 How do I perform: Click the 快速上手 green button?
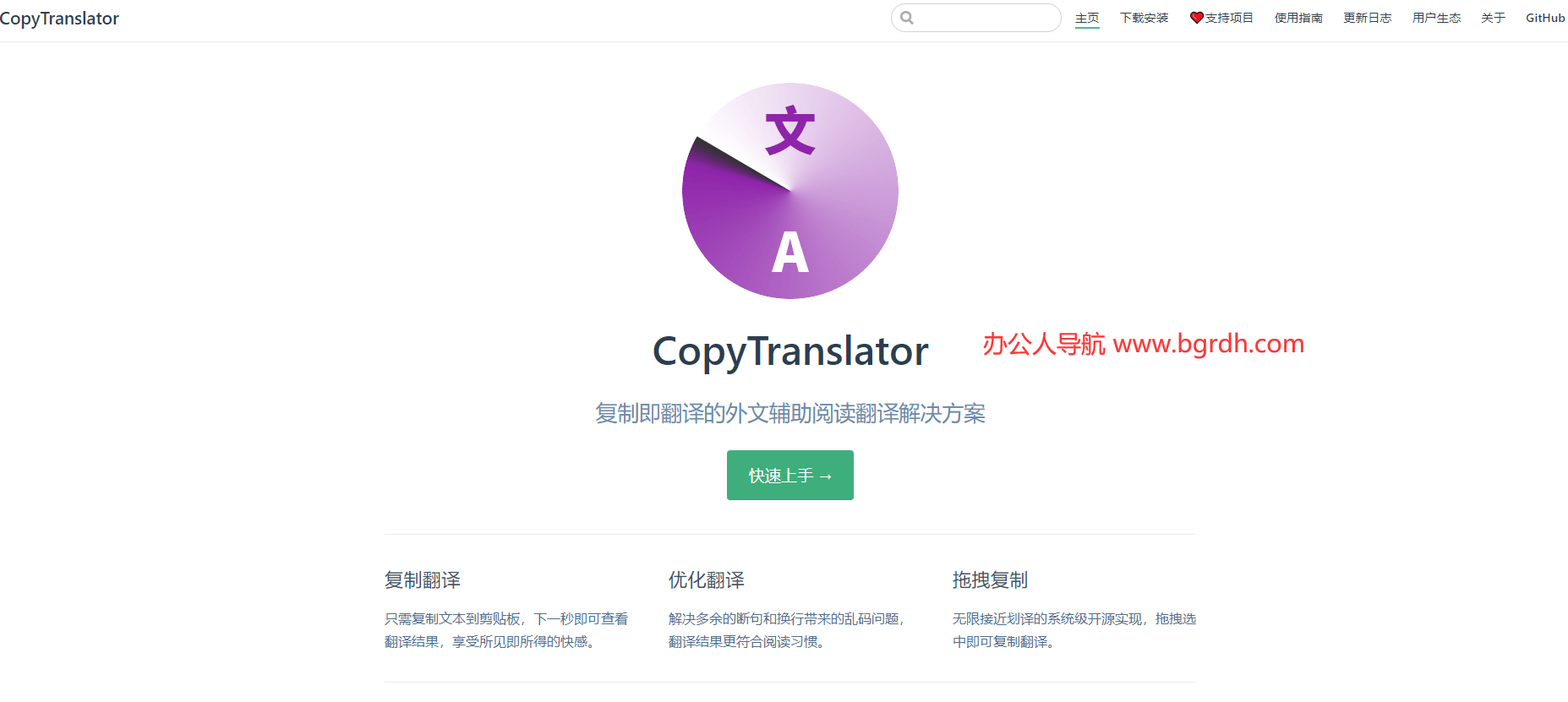790,476
